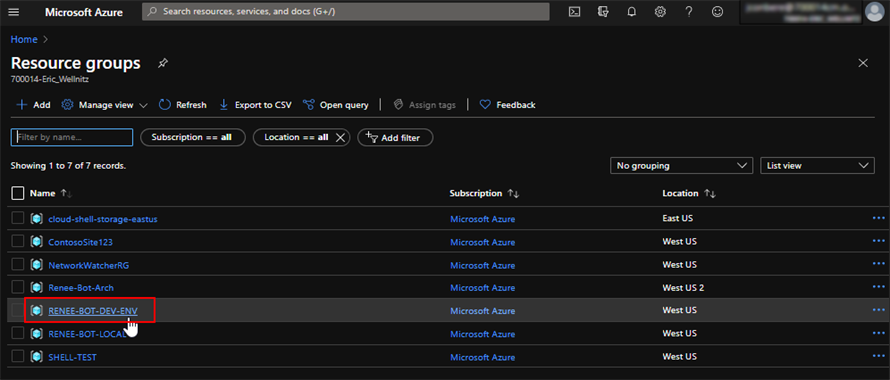Viewport: 890px width, 380px height.
Task: Open Cloud Shell from top bar
Action: click(x=574, y=12)
